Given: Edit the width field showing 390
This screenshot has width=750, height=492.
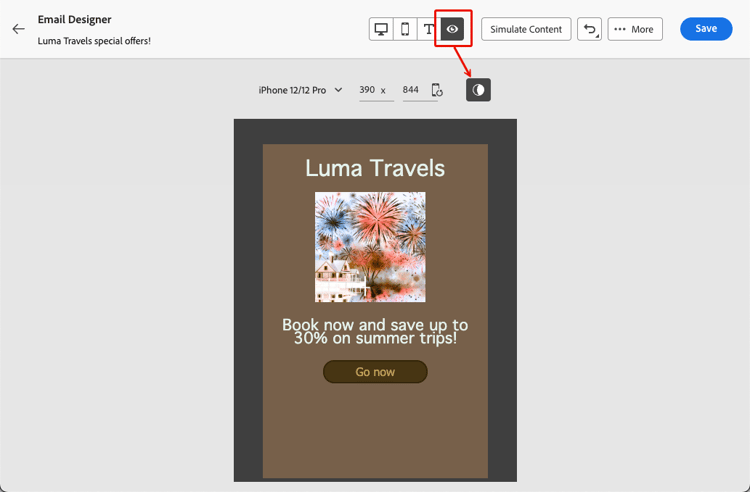Looking at the screenshot, I should 376,90.
